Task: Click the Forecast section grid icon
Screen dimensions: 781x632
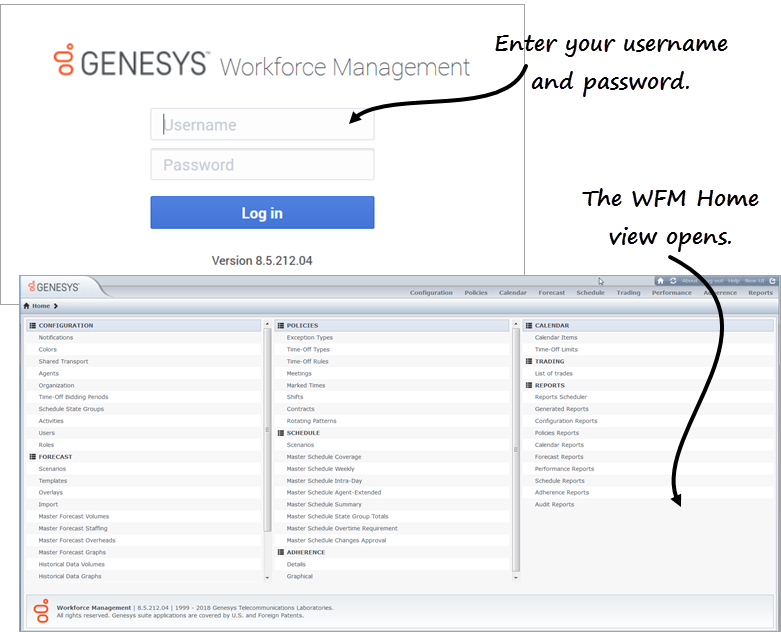Action: coord(32,457)
